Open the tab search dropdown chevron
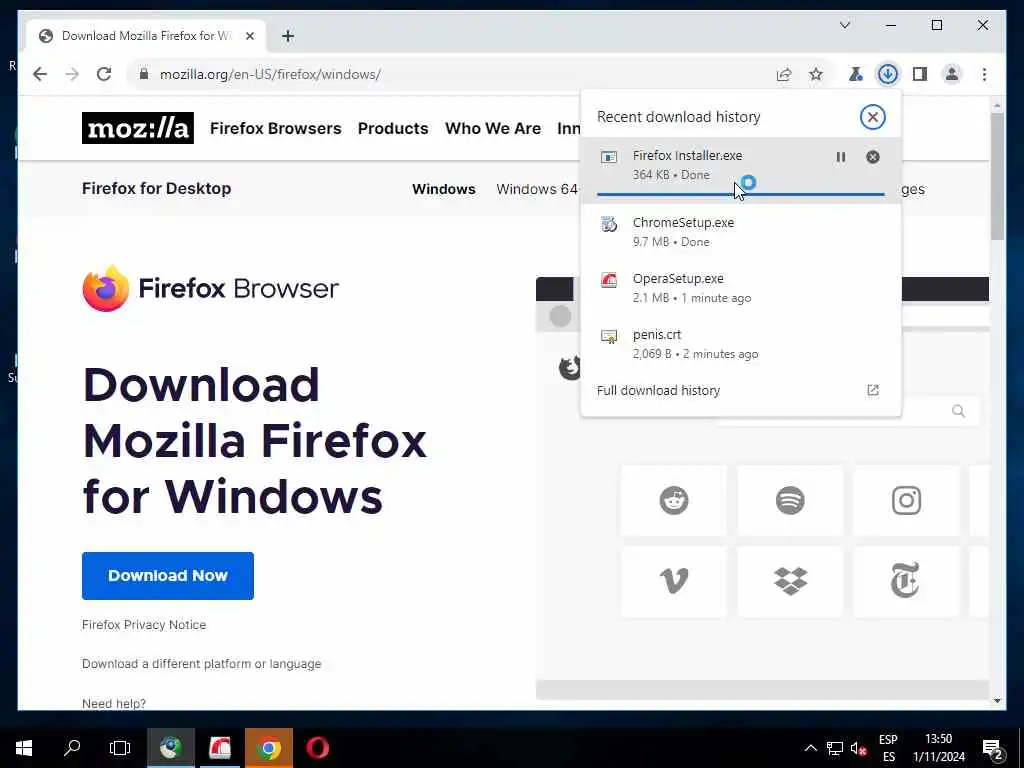 pos(844,25)
